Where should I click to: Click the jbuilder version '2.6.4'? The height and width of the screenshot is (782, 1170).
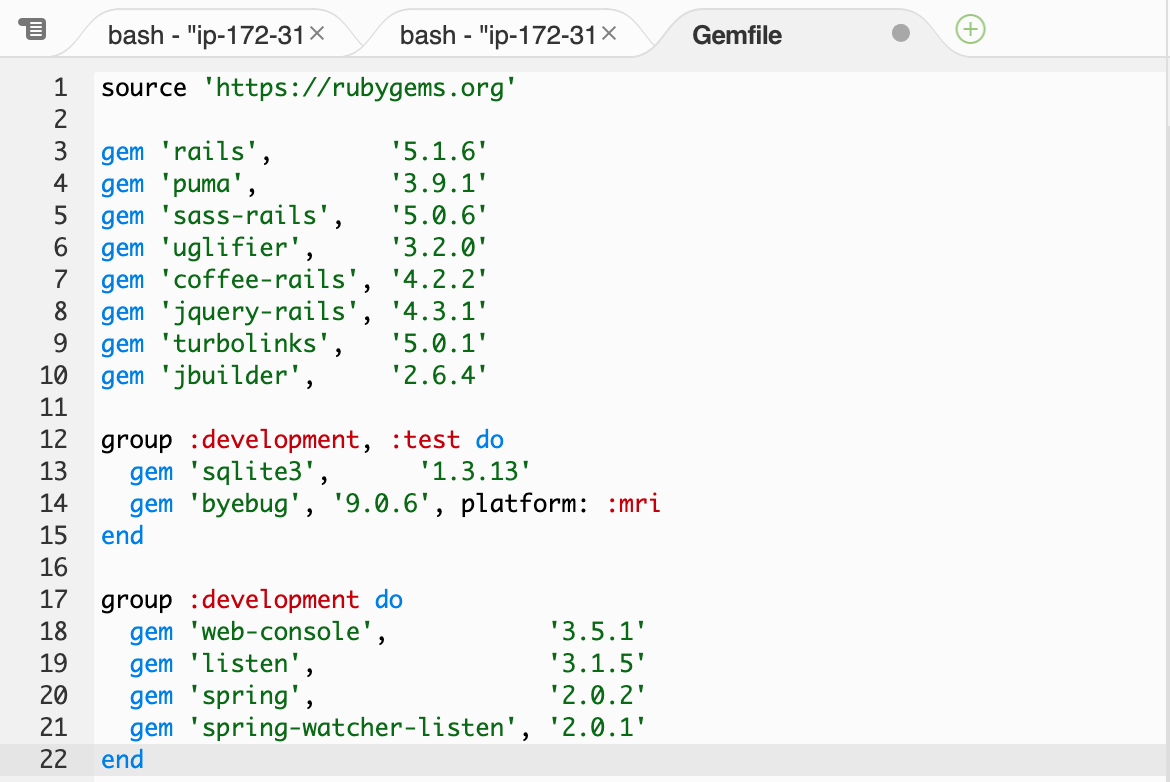coord(439,377)
